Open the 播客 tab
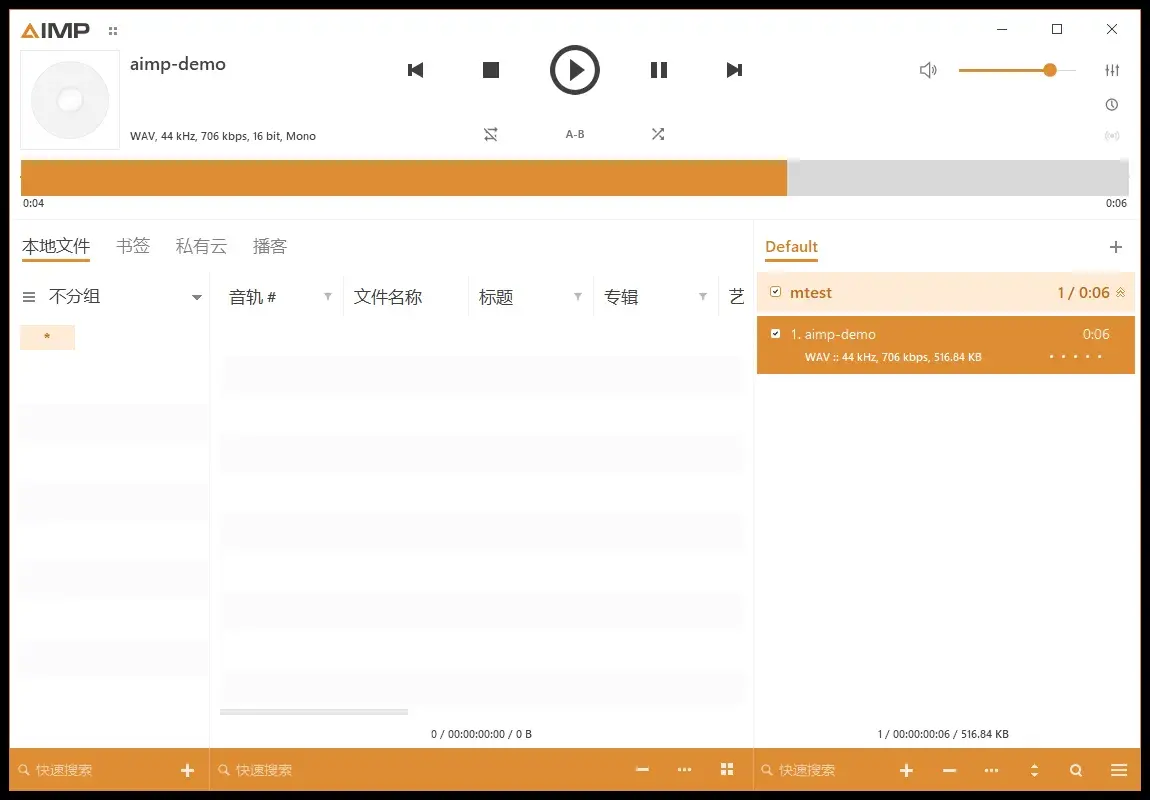The image size is (1150, 800). [x=269, y=246]
